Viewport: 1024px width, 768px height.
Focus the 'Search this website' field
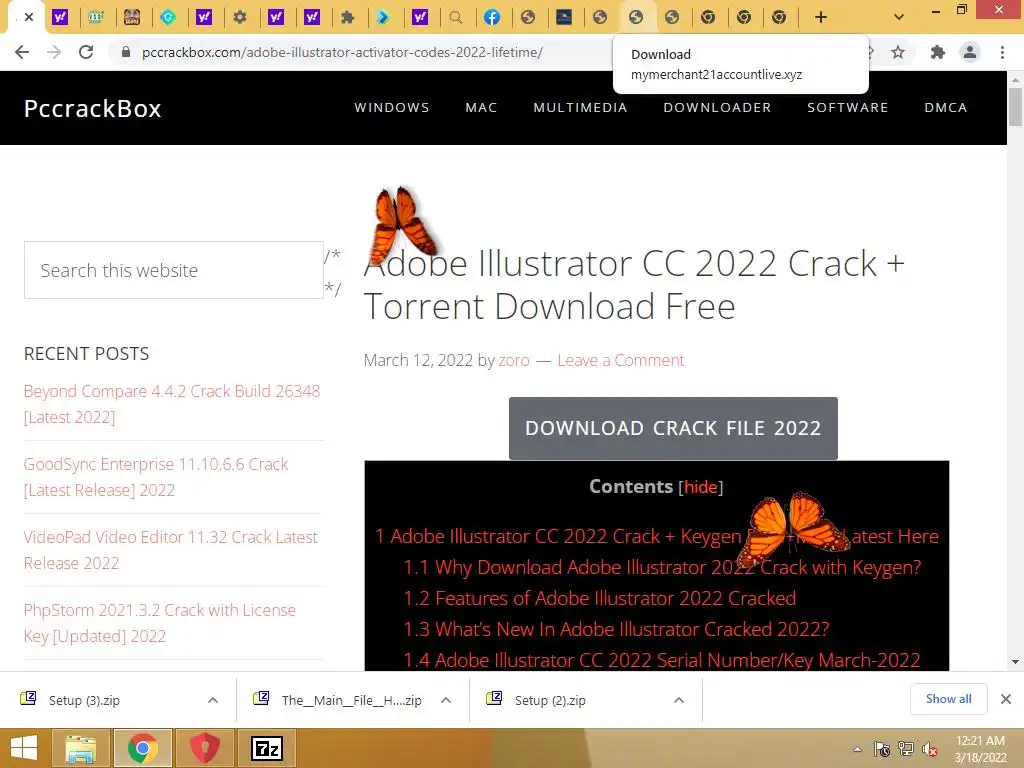click(x=174, y=270)
